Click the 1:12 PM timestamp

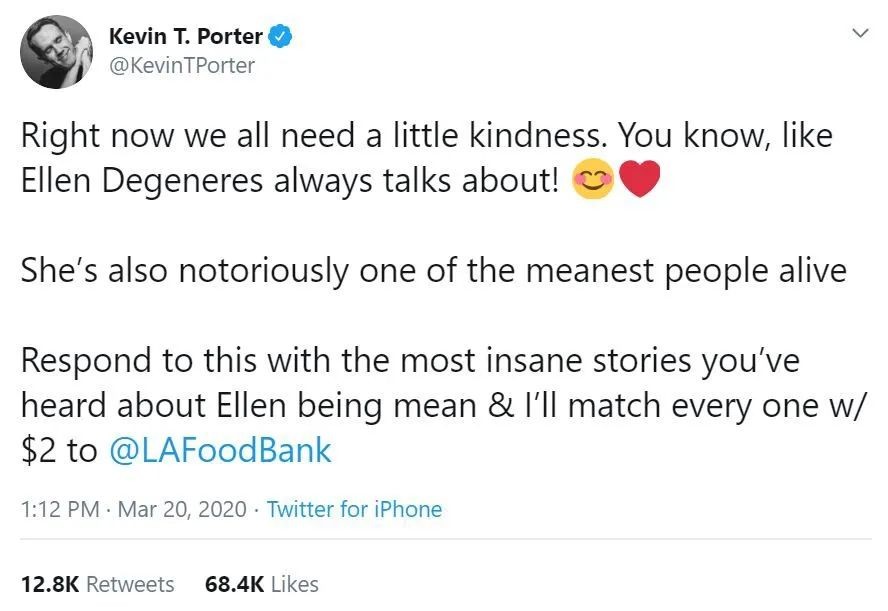[x=59, y=509]
